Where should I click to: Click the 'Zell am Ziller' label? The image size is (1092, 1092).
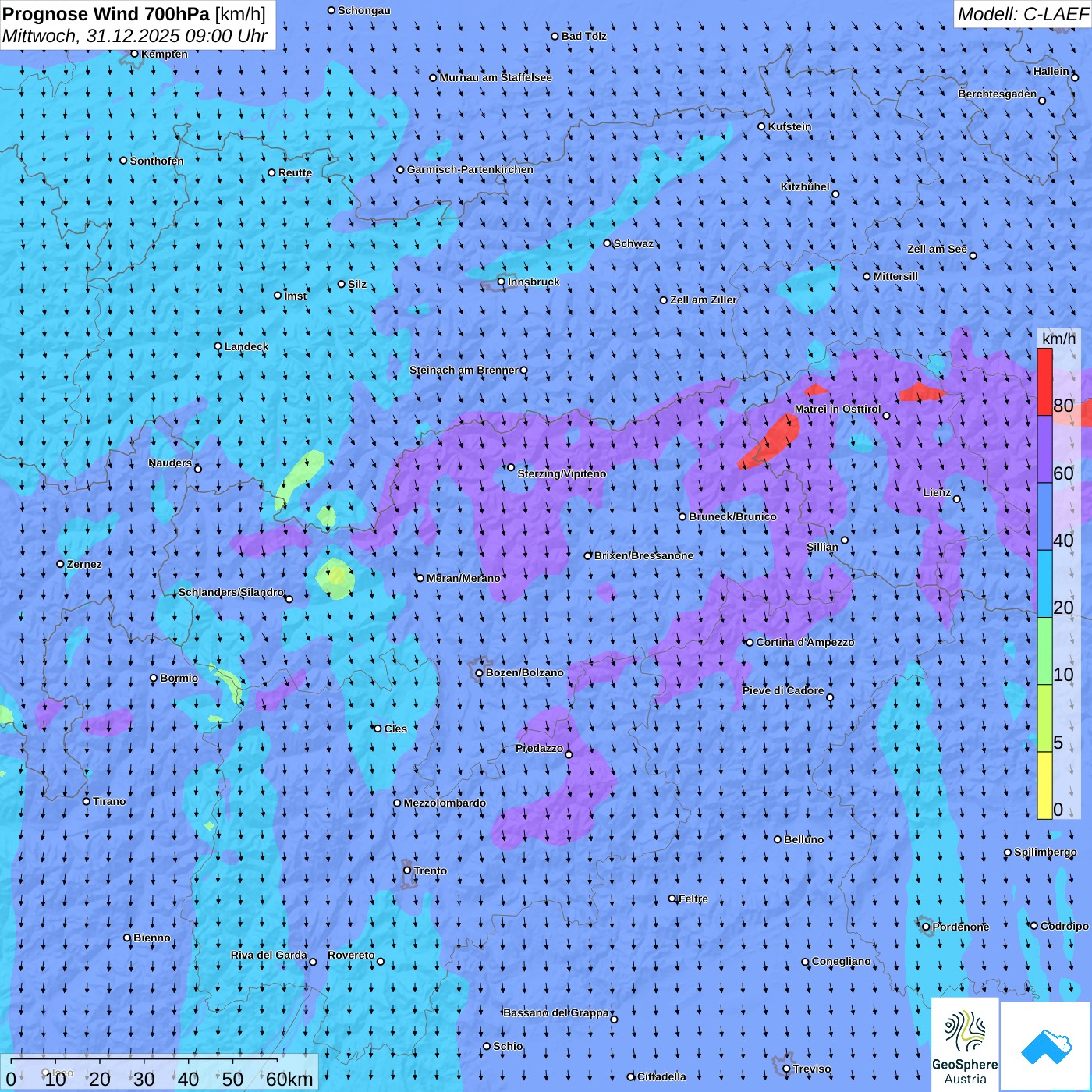click(x=704, y=300)
